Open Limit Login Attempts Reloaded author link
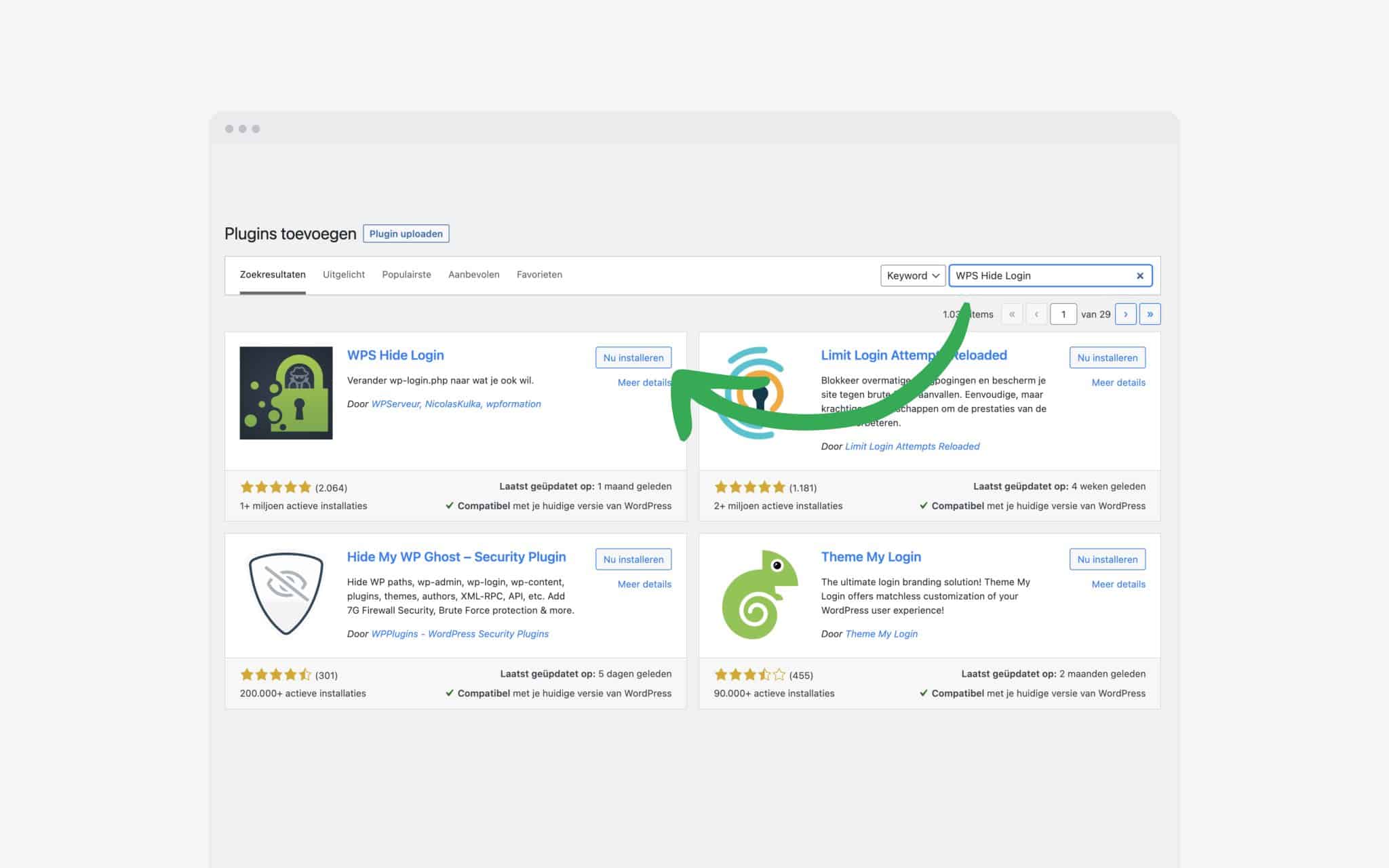1389x868 pixels. point(912,446)
